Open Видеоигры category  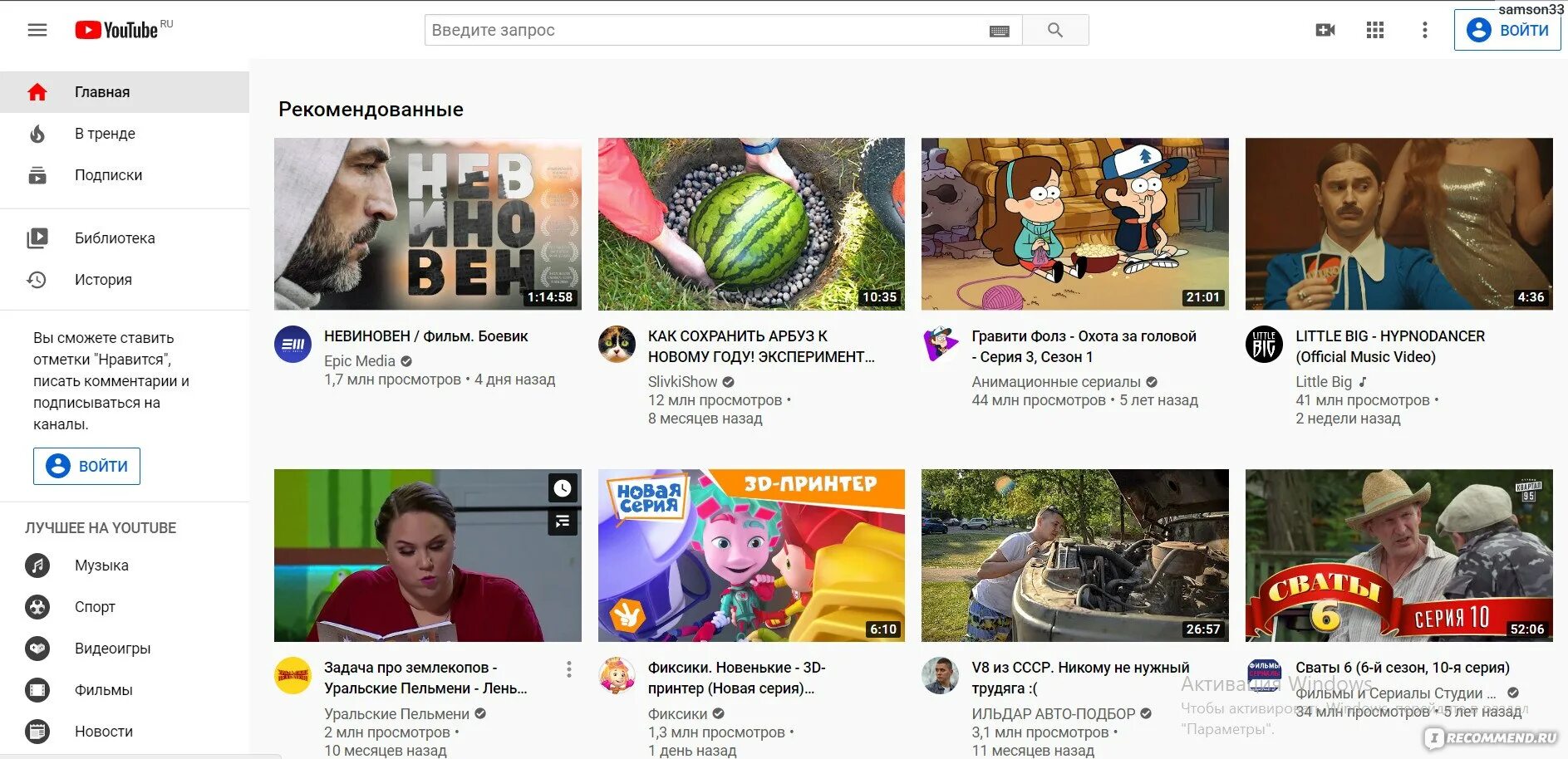pyautogui.click(x=125, y=649)
